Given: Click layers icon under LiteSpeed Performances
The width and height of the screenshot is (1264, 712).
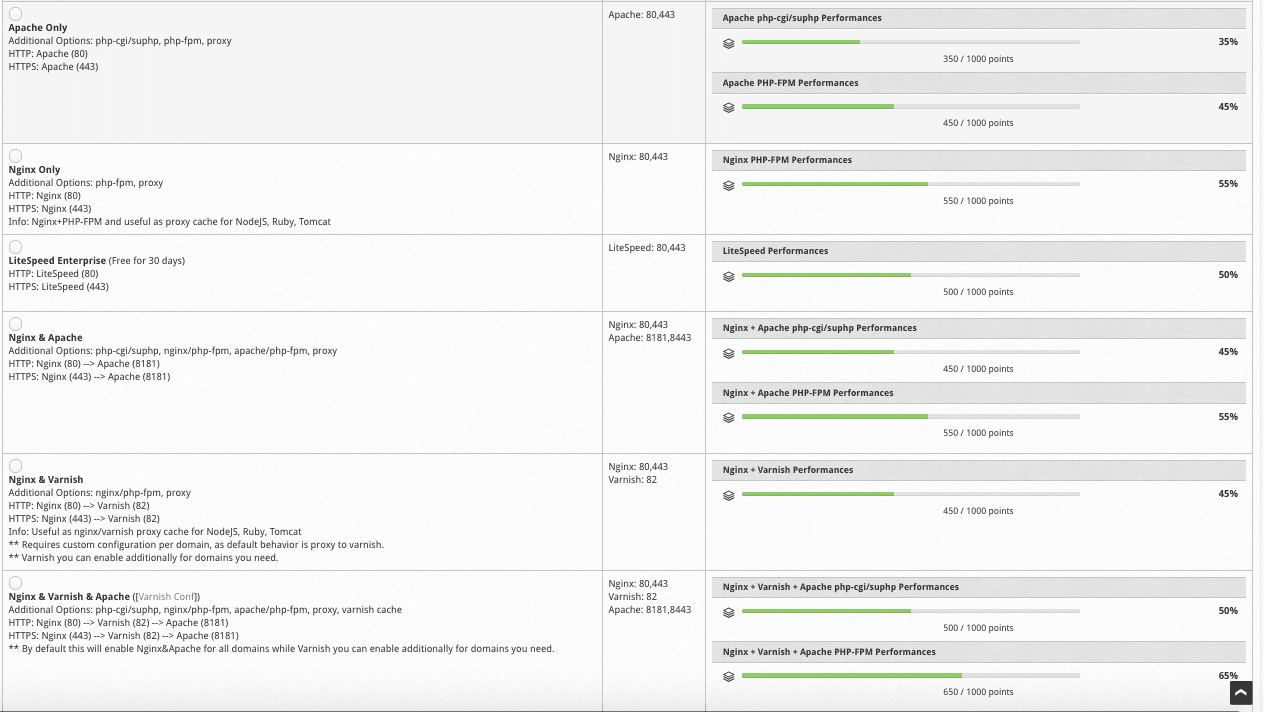Looking at the screenshot, I should (729, 276).
